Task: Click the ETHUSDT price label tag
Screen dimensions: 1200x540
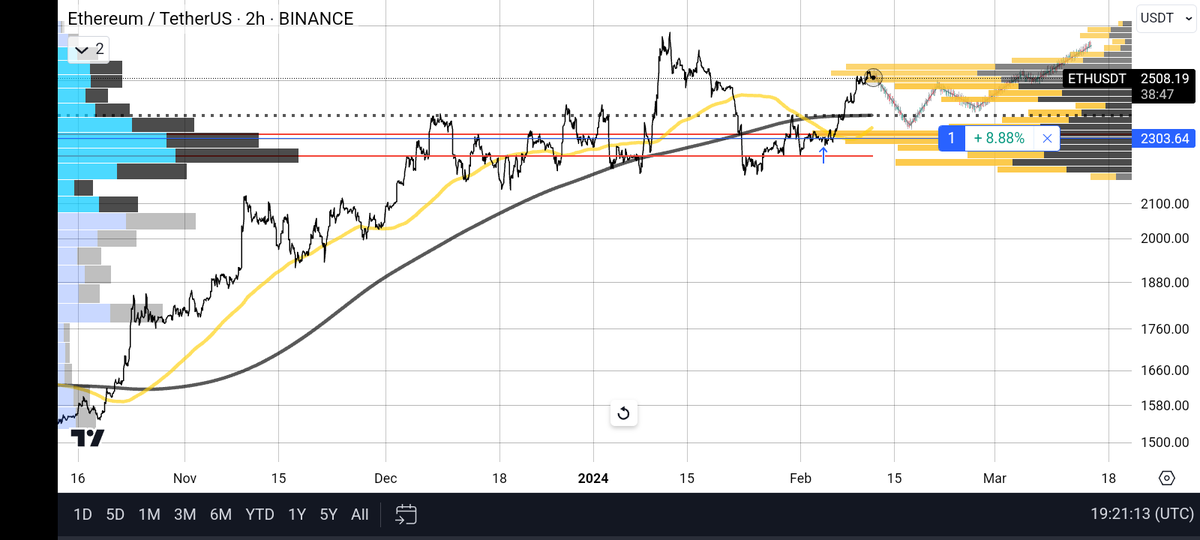Action: [x=1097, y=78]
